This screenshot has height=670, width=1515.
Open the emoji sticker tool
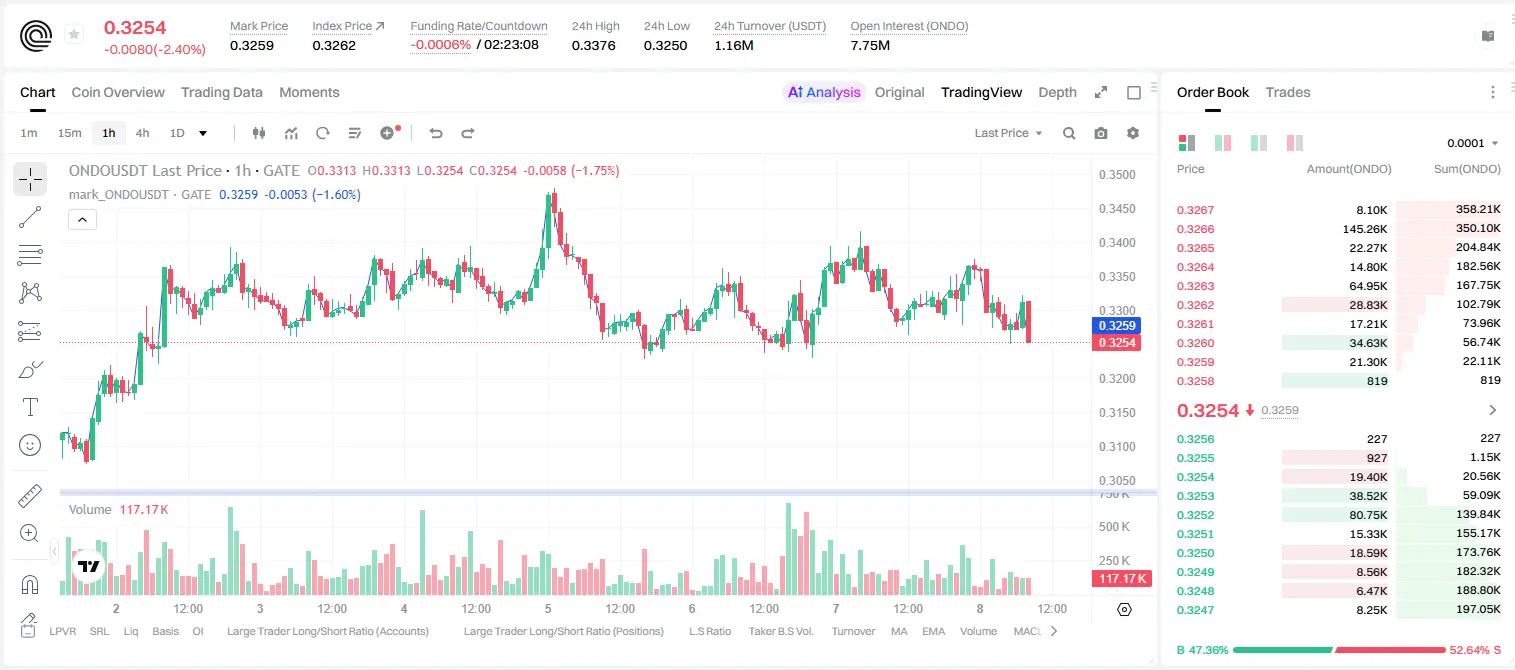point(30,445)
